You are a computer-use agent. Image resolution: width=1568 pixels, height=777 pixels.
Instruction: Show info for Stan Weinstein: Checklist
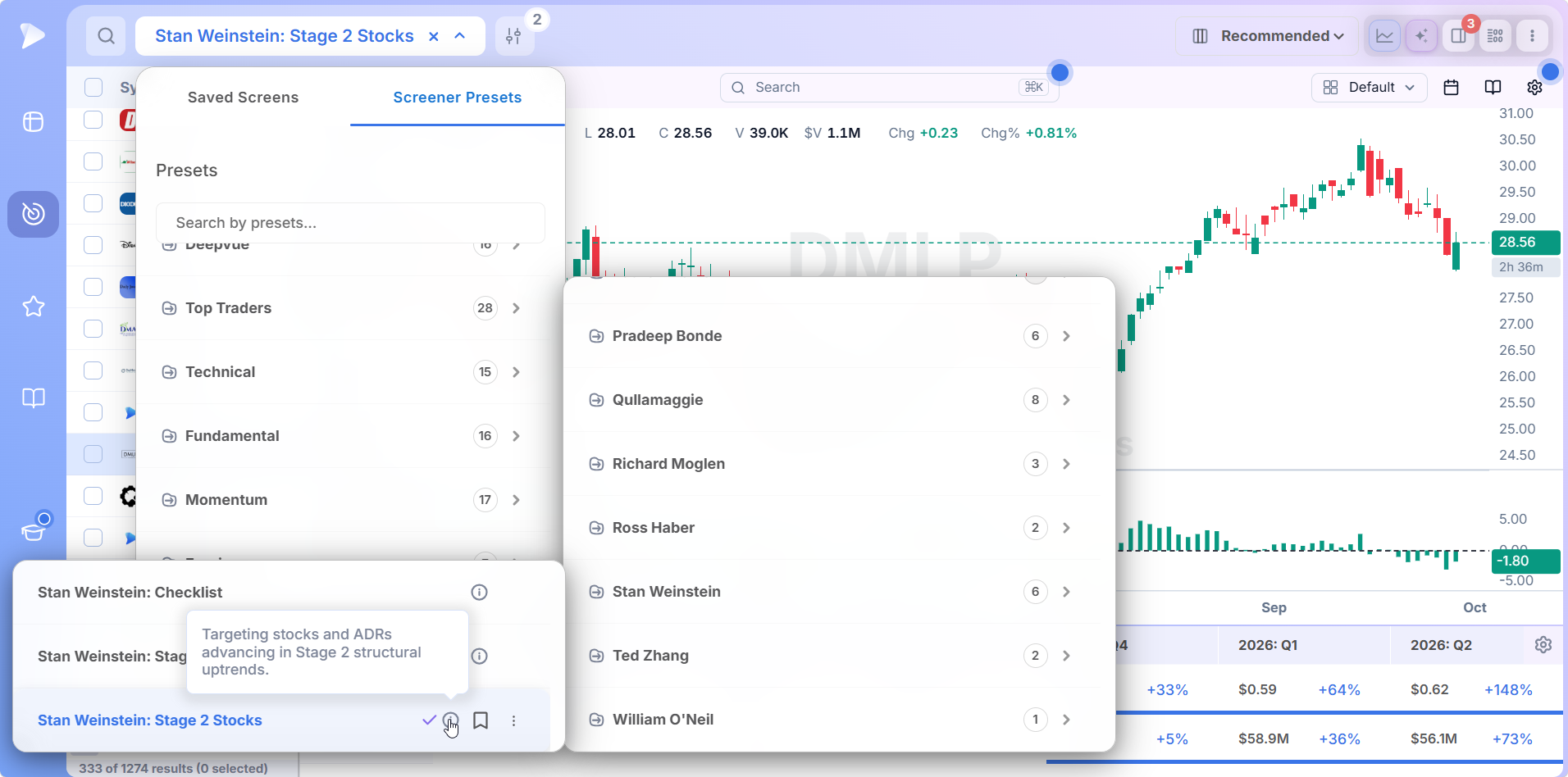(480, 593)
